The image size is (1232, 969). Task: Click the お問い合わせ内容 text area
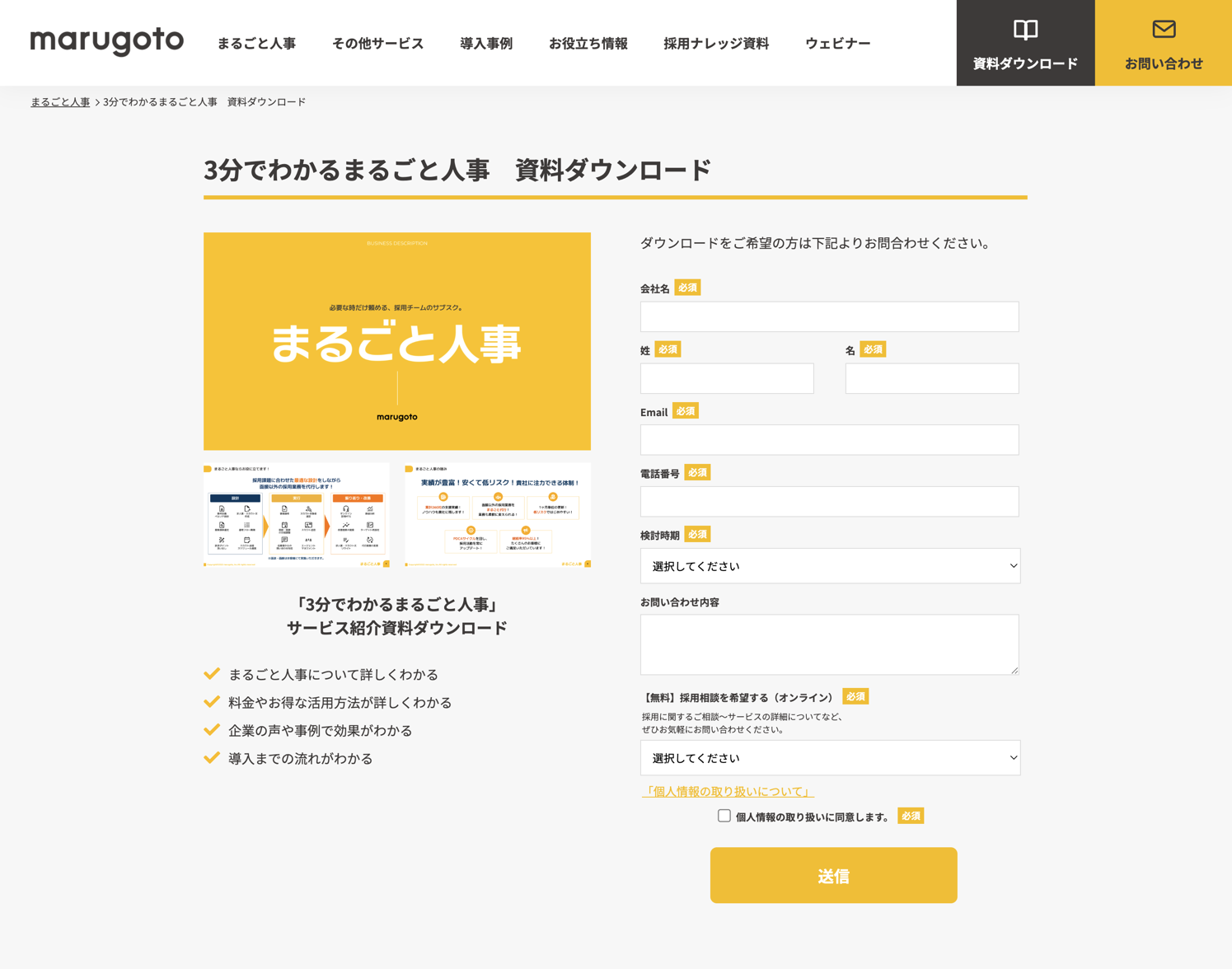click(x=829, y=644)
